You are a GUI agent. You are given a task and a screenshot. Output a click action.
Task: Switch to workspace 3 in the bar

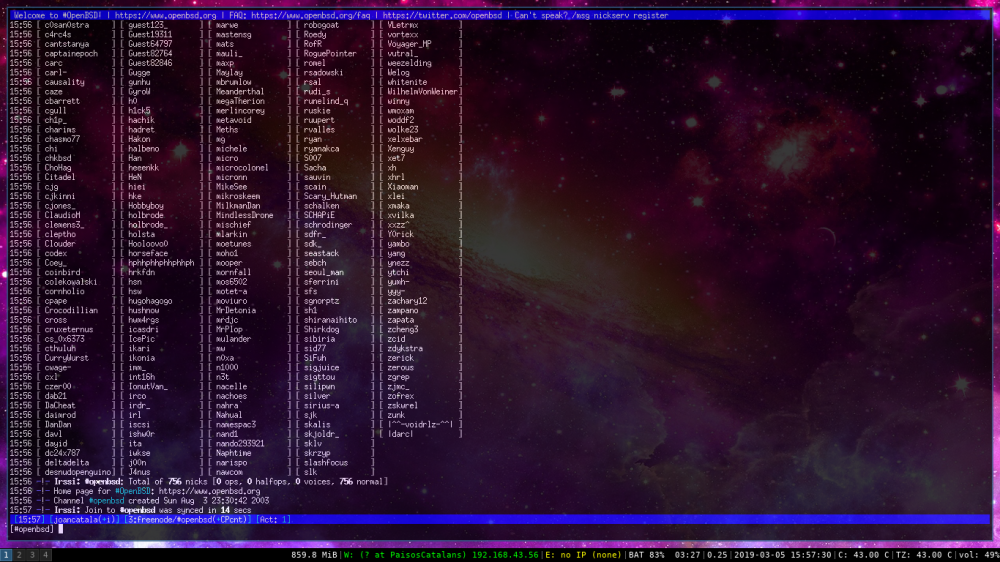pyautogui.click(x=33, y=555)
